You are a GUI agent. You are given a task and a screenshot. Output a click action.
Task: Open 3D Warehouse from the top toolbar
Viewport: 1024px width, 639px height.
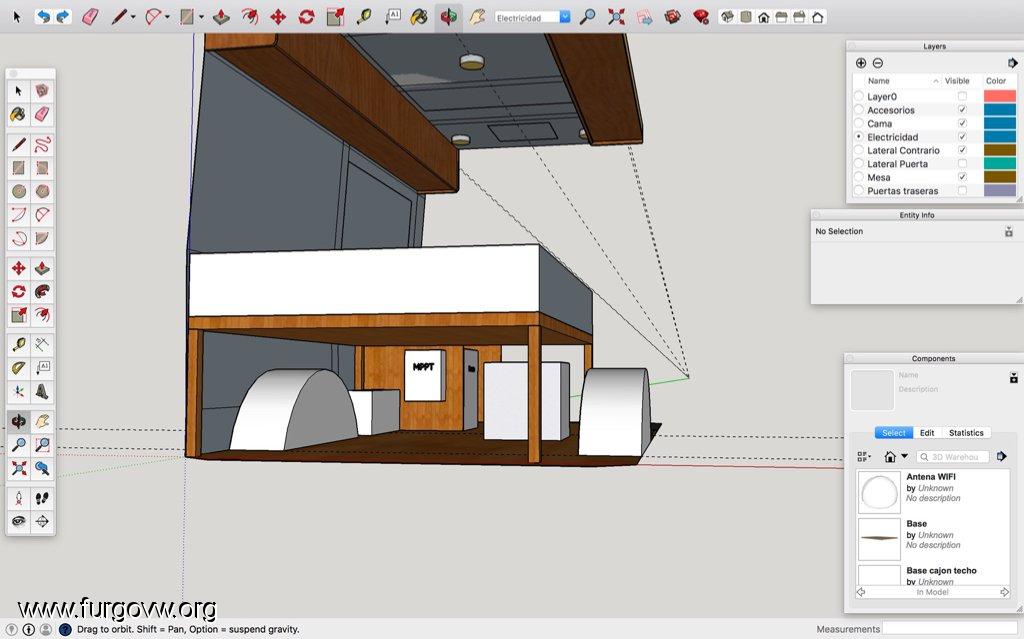click(x=673, y=17)
